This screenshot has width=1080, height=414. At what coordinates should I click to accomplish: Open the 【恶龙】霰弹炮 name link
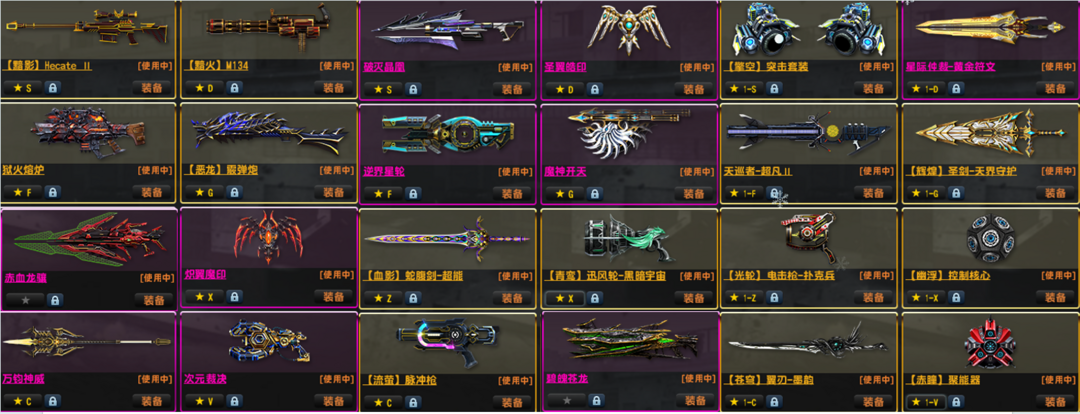(221, 170)
